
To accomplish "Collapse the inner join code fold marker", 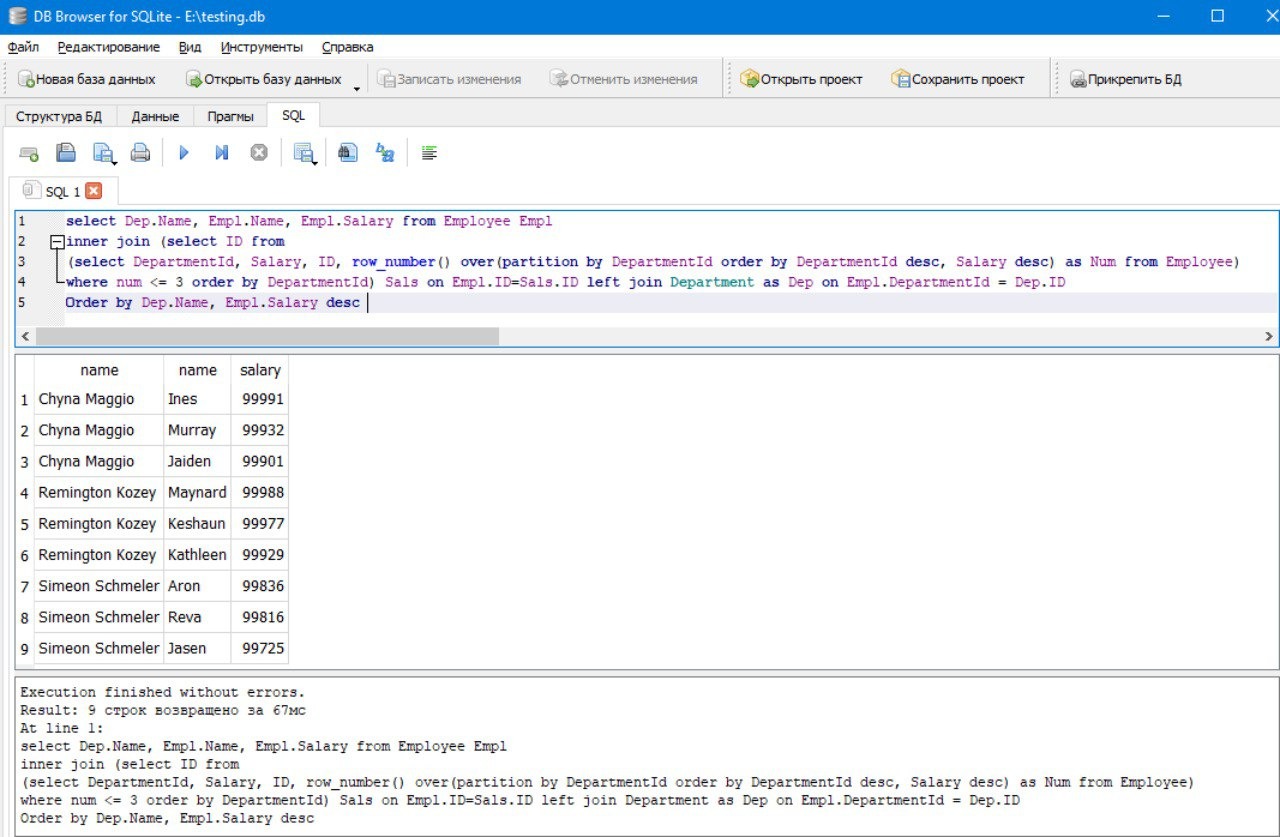I will 57,242.
